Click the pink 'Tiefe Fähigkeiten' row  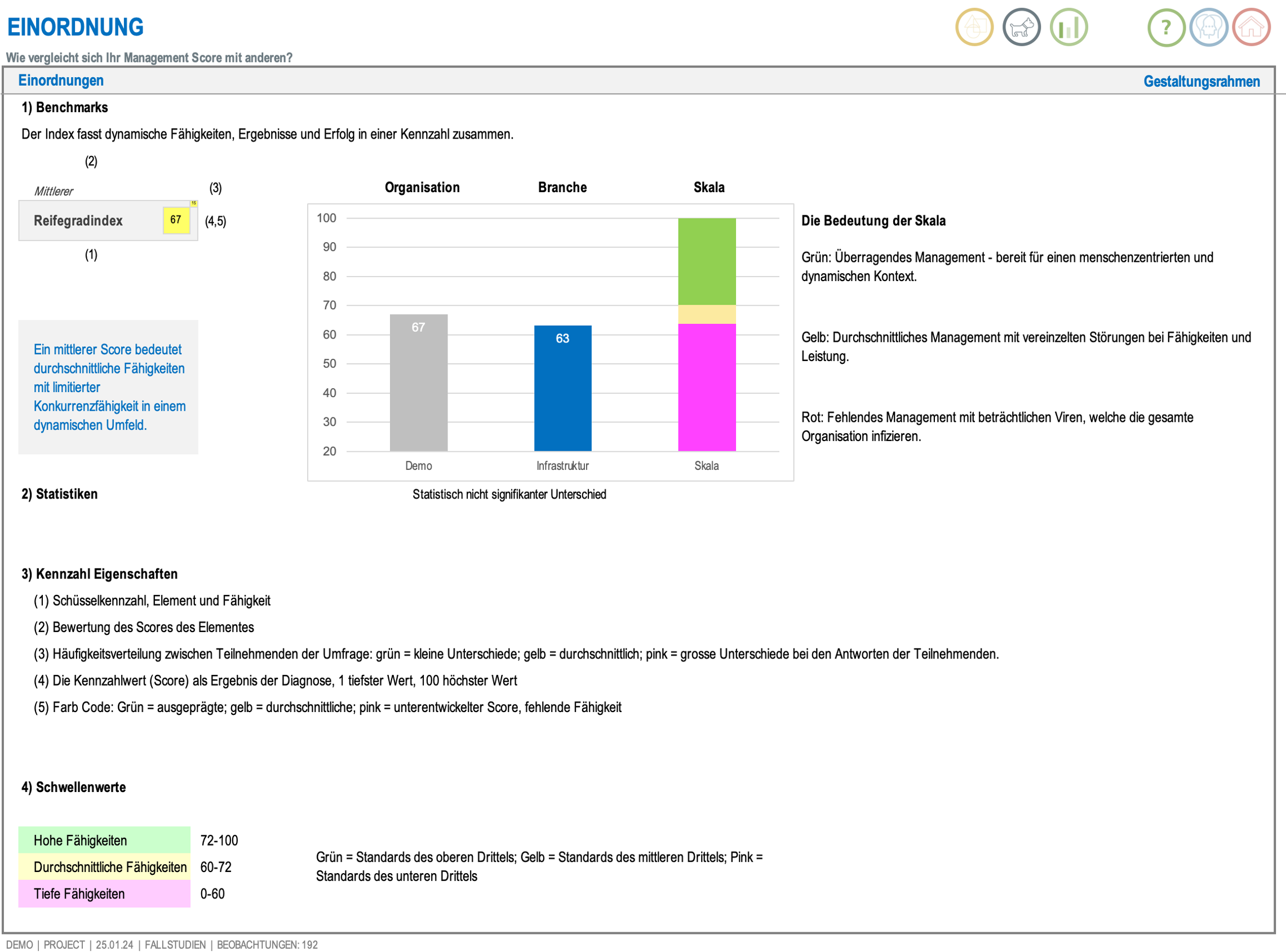(x=104, y=894)
